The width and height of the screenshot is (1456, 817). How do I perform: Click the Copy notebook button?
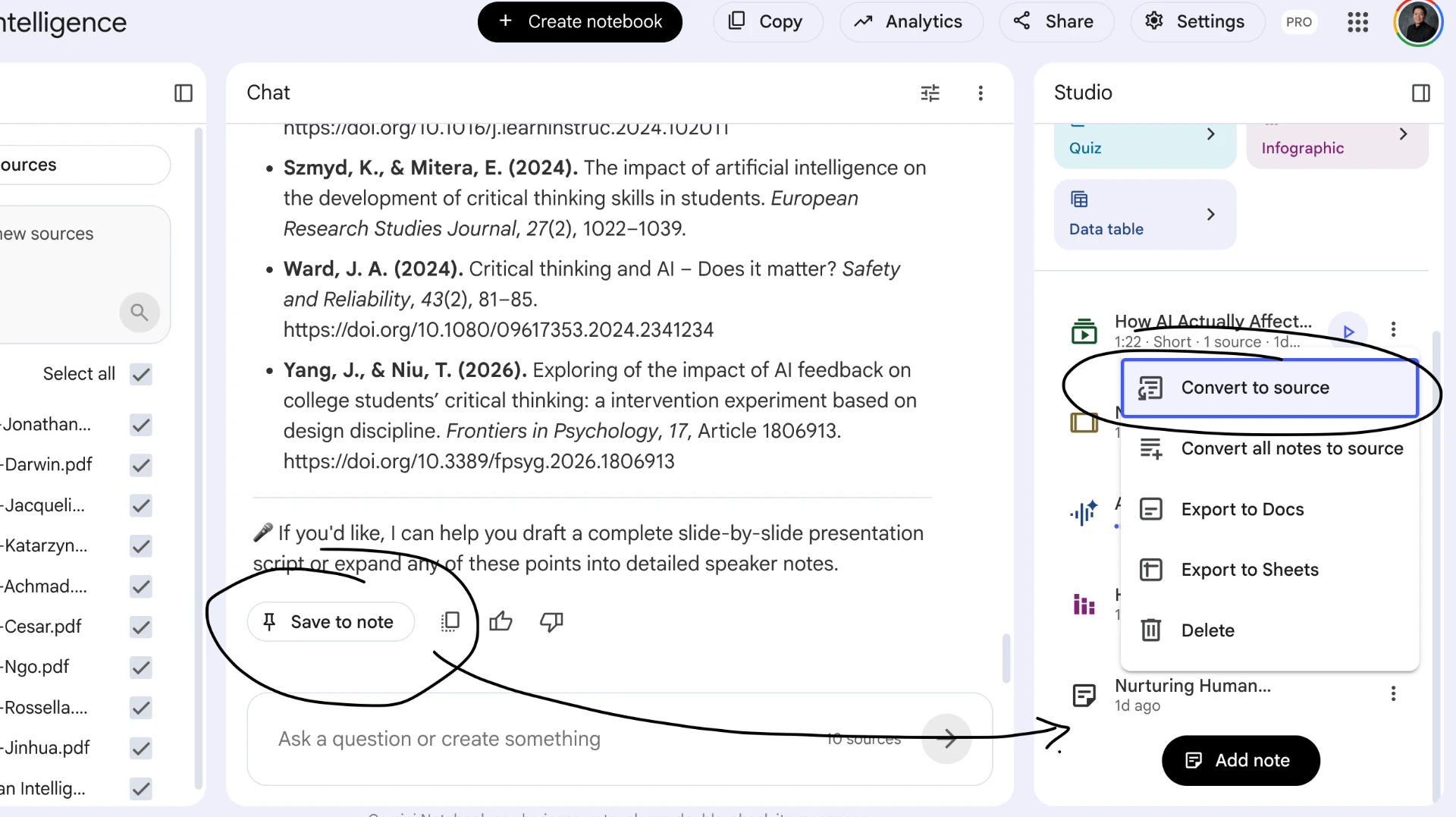click(x=767, y=22)
